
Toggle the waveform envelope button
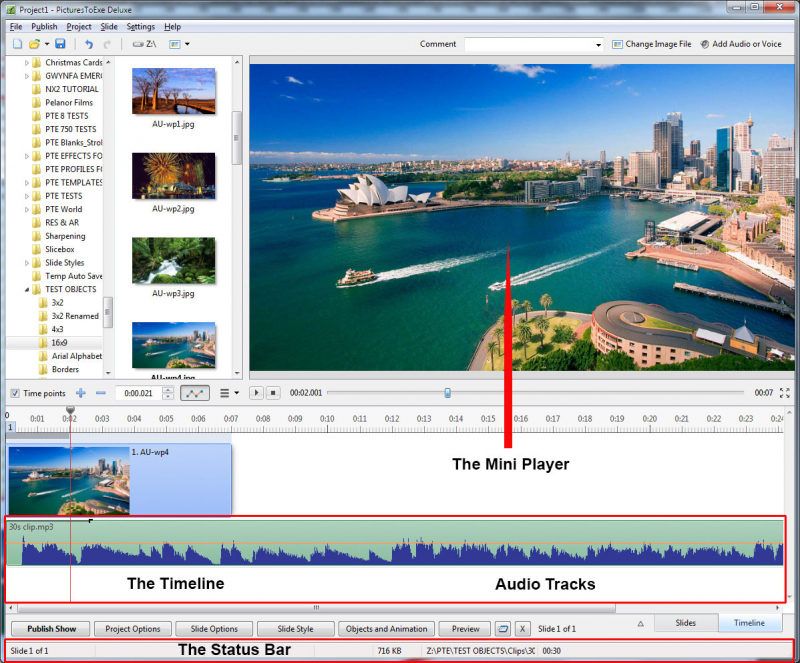[x=195, y=393]
